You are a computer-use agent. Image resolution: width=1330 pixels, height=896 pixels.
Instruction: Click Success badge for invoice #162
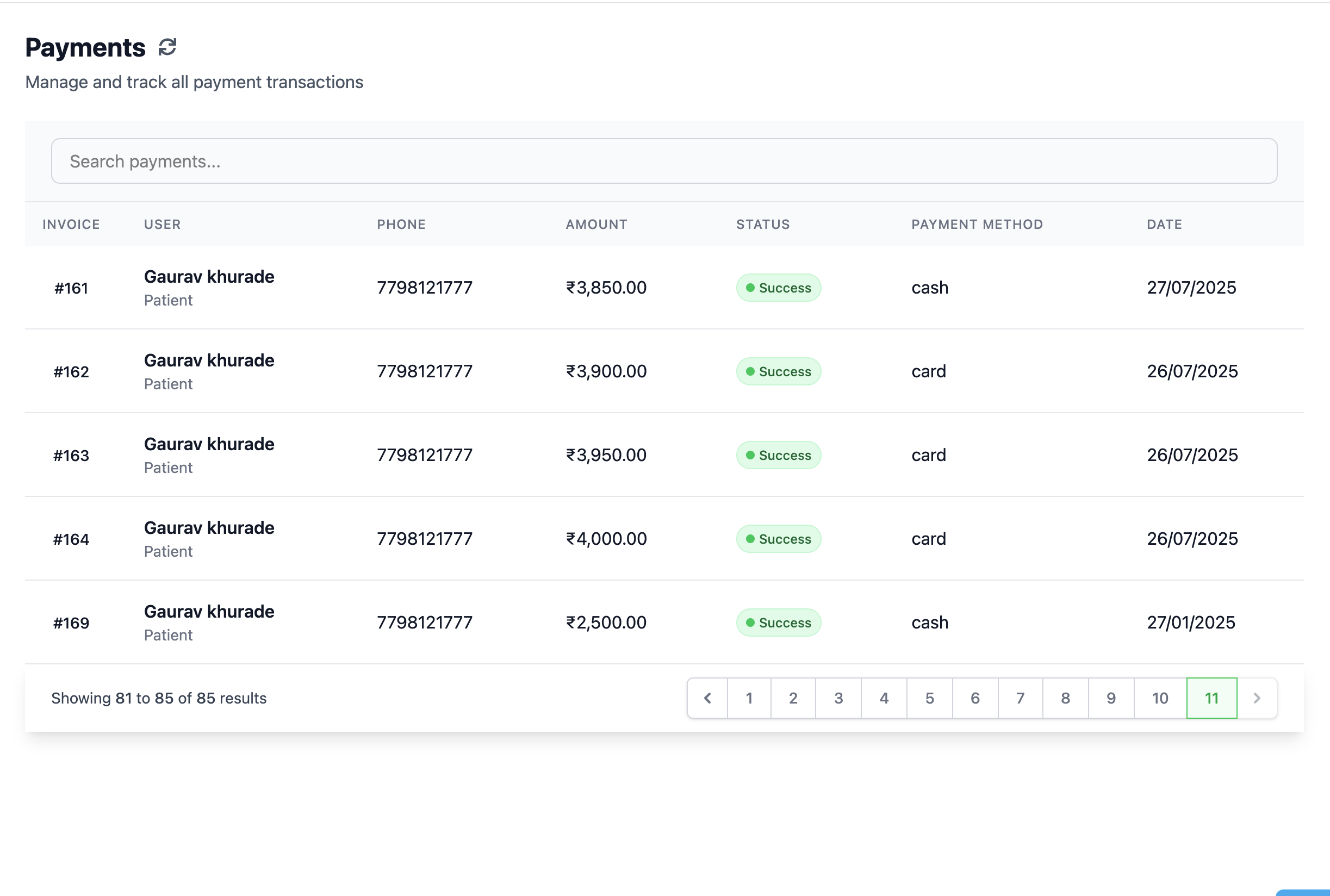[x=778, y=371]
